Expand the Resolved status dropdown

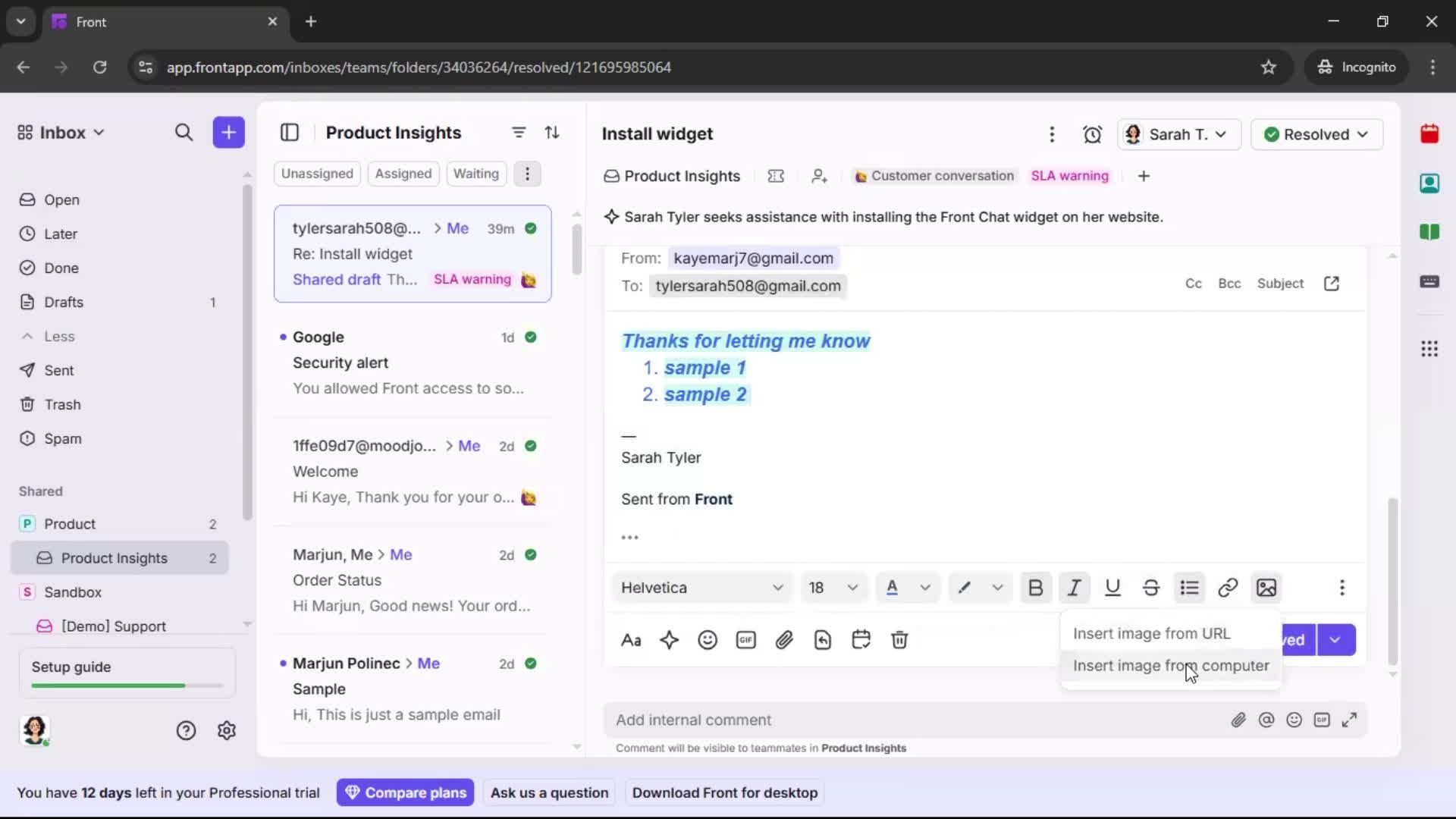[1316, 134]
